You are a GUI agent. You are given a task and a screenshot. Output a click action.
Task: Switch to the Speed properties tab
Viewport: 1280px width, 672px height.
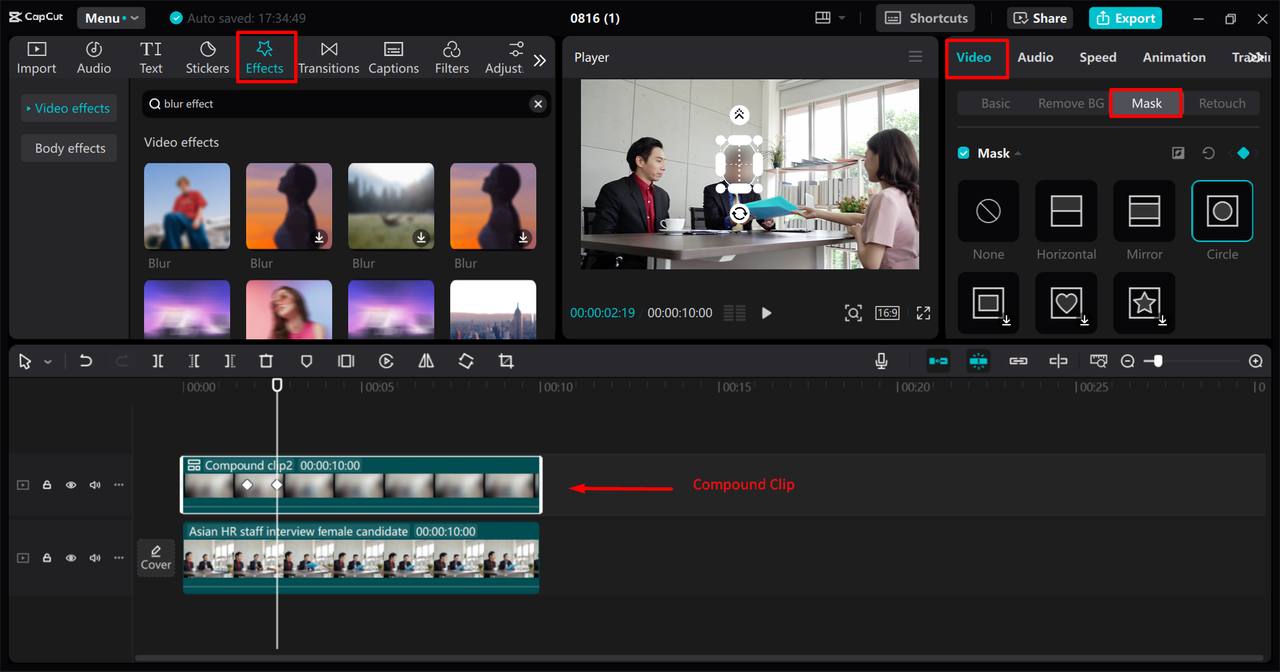click(x=1097, y=57)
